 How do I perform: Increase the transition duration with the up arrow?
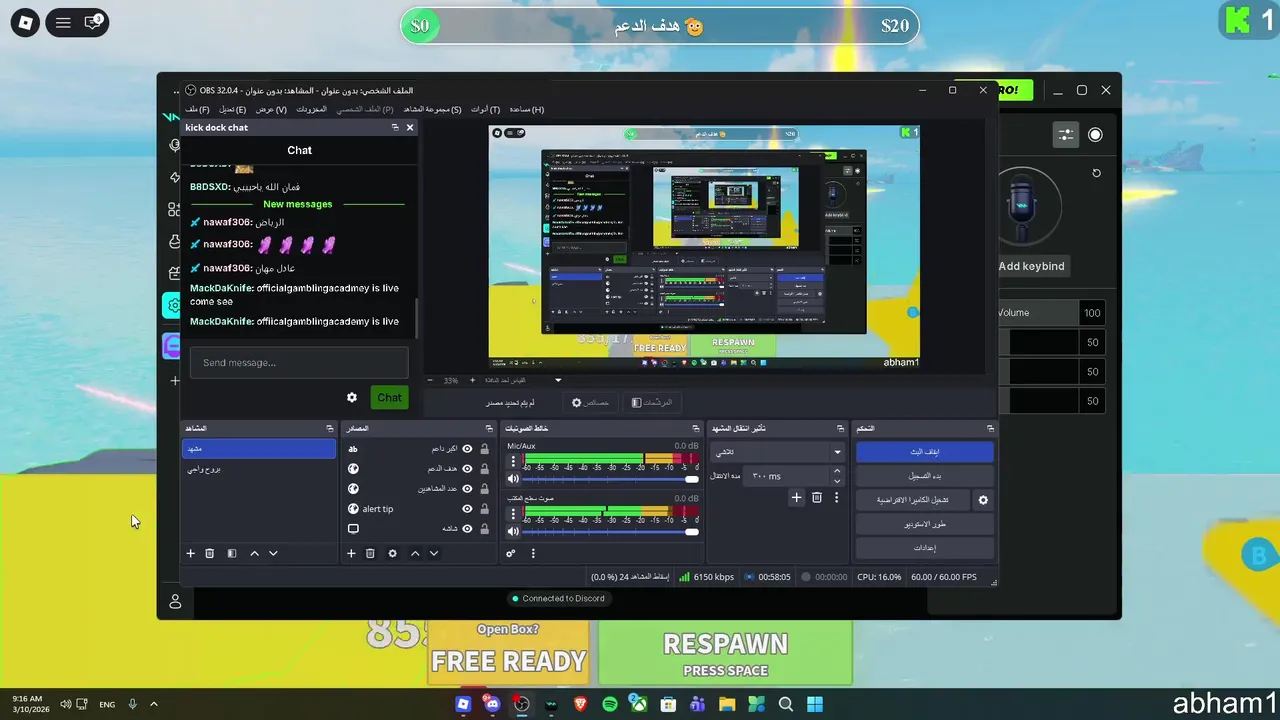[x=837, y=471]
